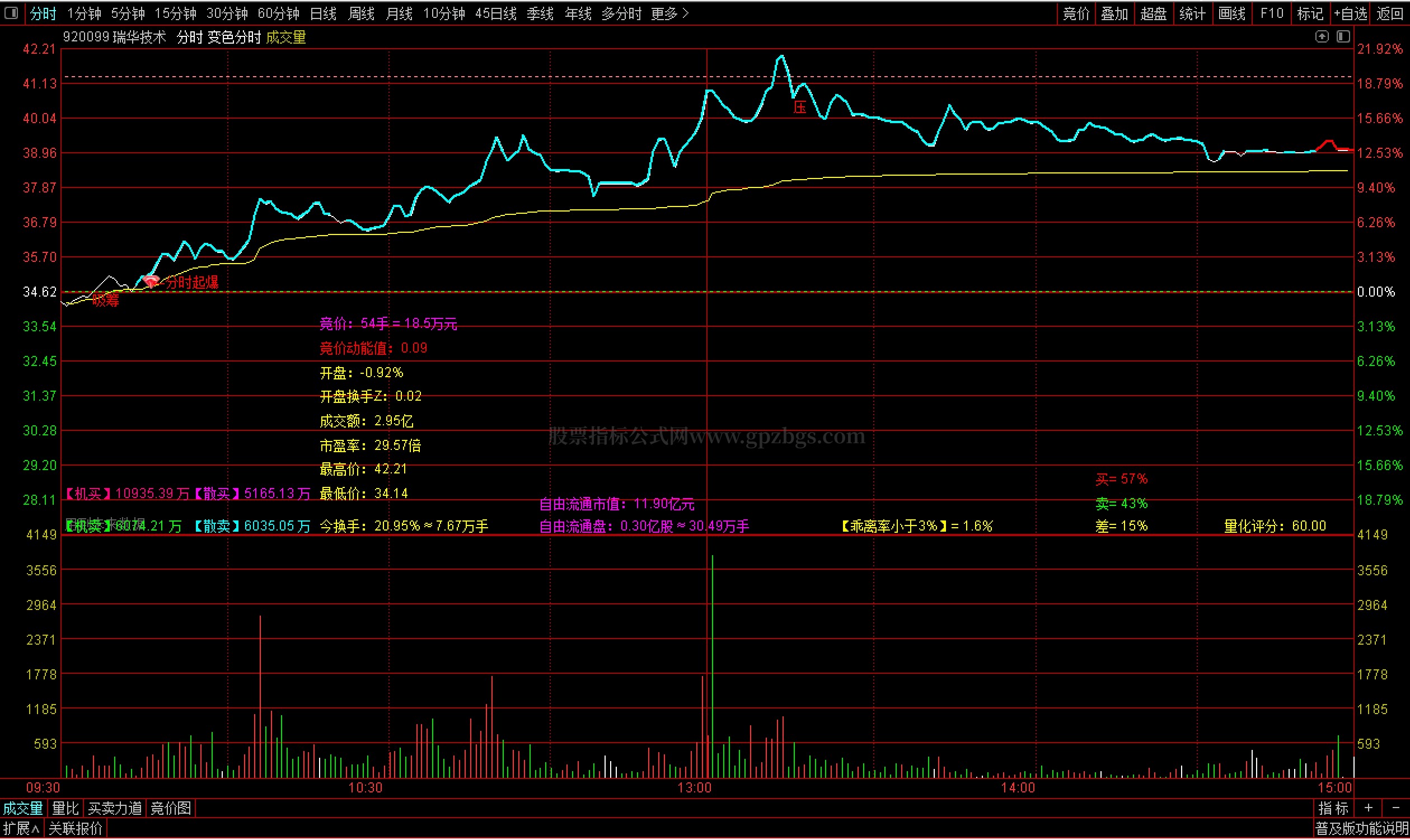
Task: Click the 自由流通市值: 11.90亿元 text
Action: point(616,504)
